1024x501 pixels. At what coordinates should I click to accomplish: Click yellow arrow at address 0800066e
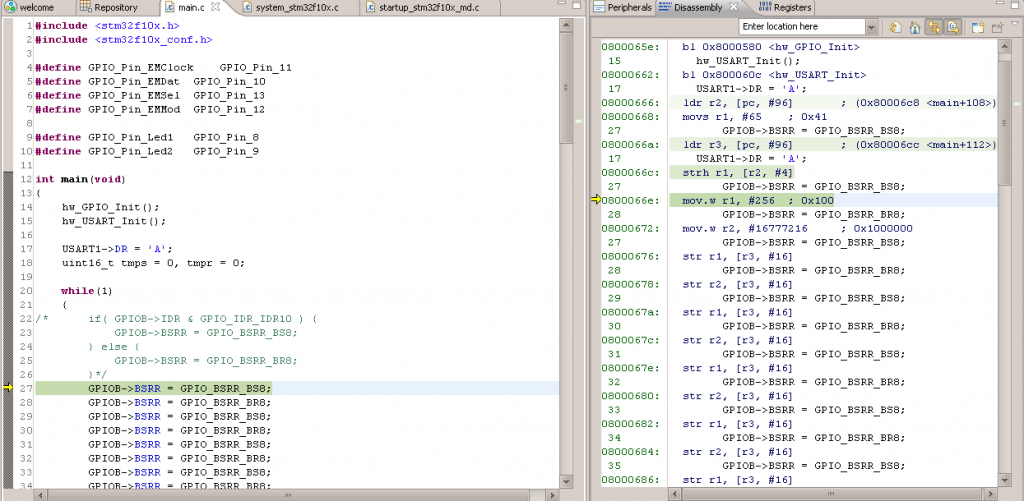point(596,200)
